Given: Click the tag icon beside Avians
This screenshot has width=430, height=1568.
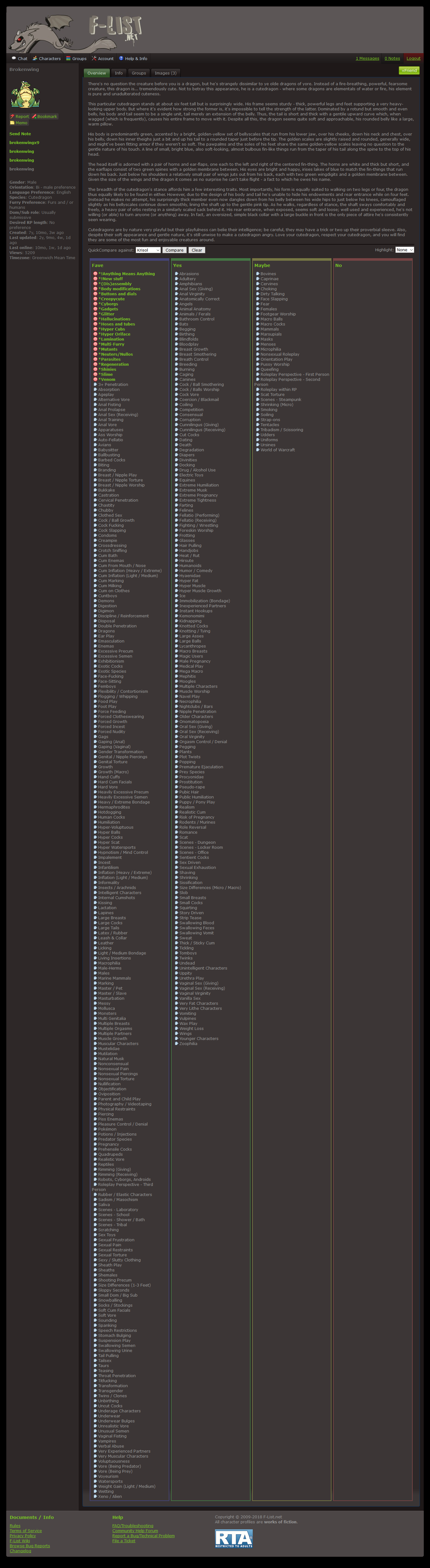Looking at the screenshot, I should point(96,445).
